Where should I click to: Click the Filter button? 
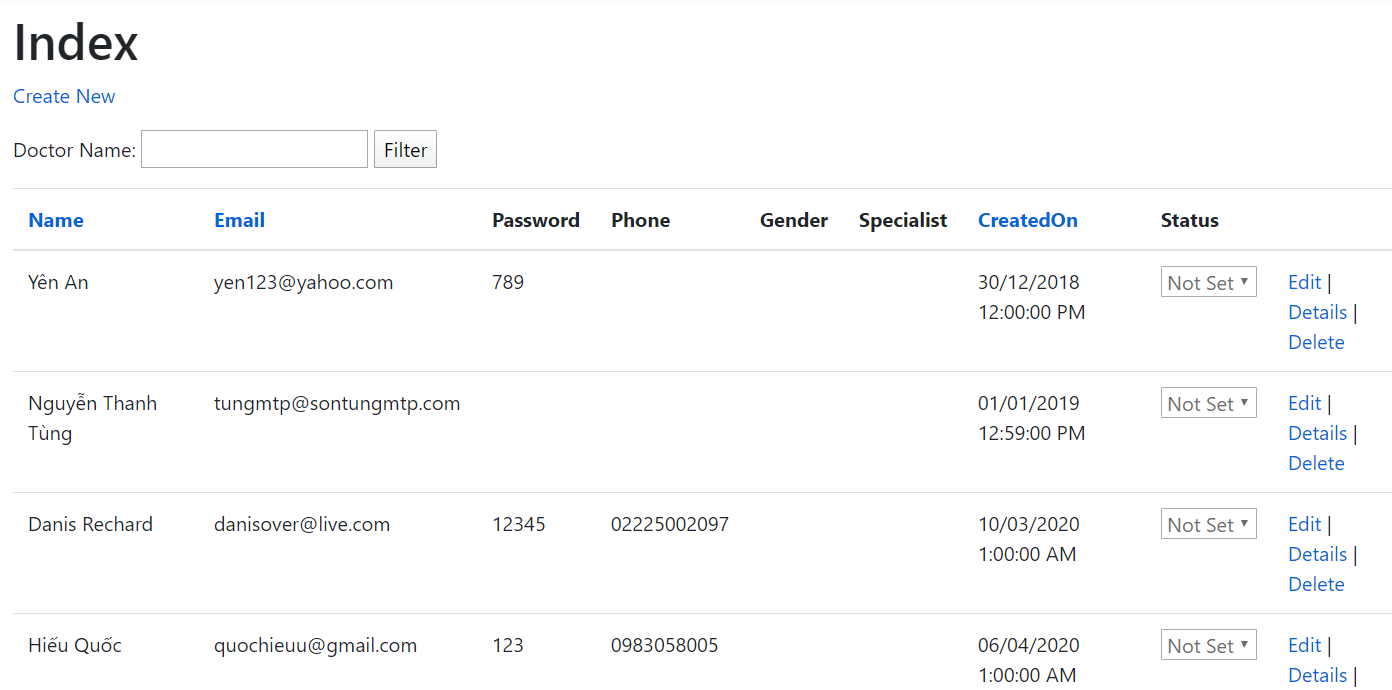coord(405,149)
